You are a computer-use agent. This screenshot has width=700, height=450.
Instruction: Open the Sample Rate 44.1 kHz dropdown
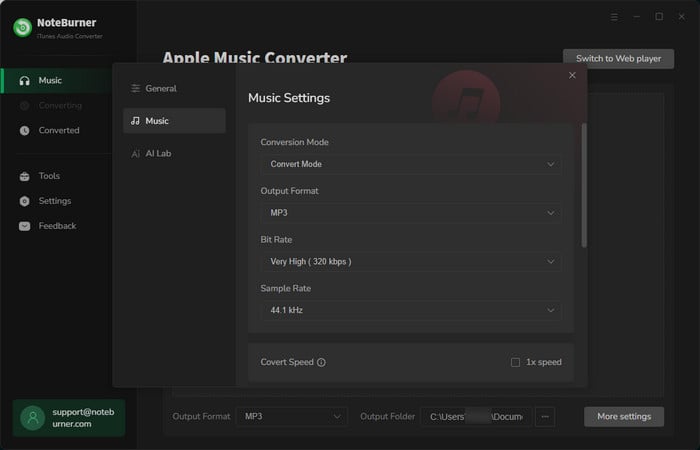[x=410, y=310]
